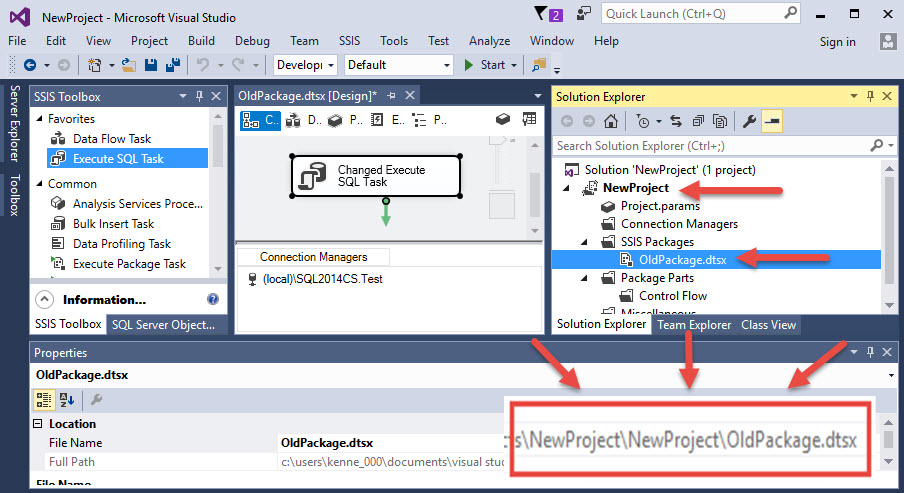
Task: Click the Alphabetical sort icon in Properties
Action: click(x=68, y=399)
